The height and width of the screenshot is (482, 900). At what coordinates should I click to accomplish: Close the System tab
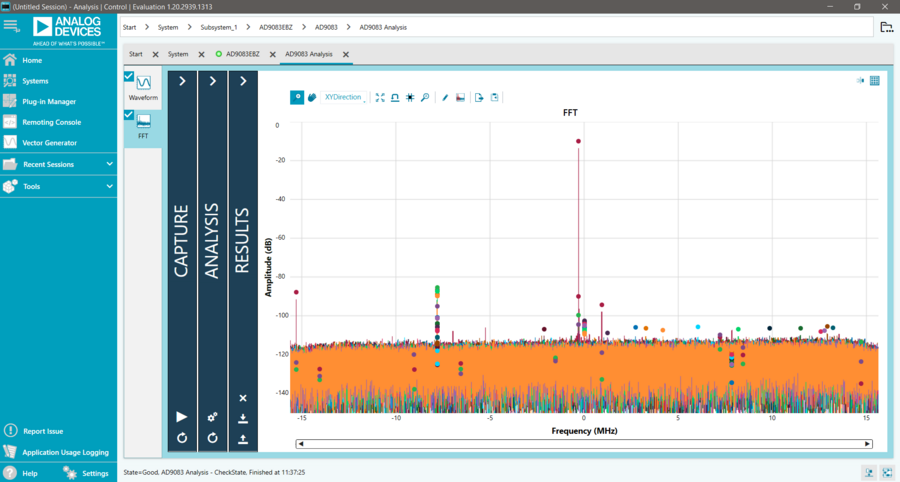[201, 55]
